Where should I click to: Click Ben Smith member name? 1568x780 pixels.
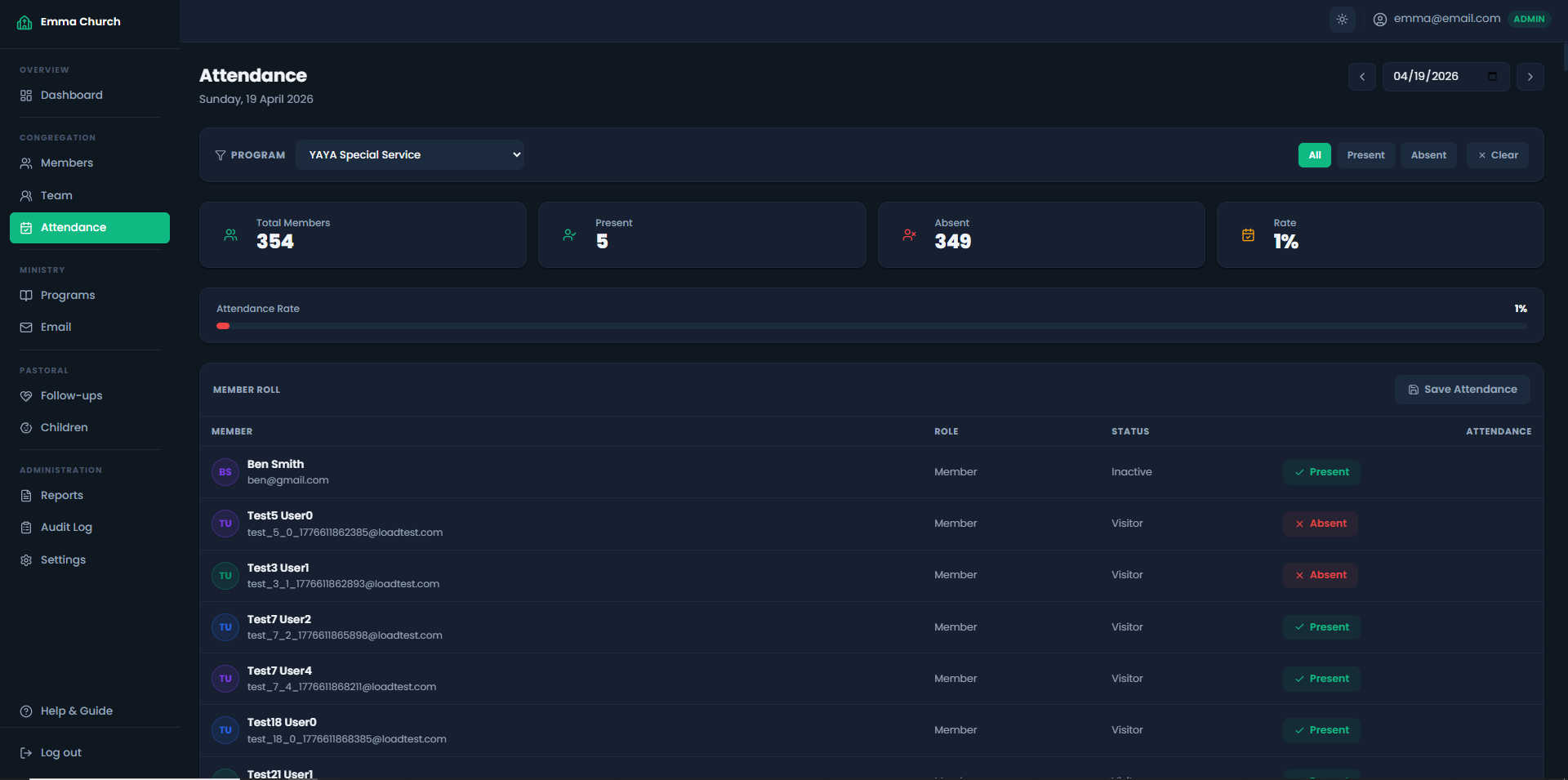(275, 464)
